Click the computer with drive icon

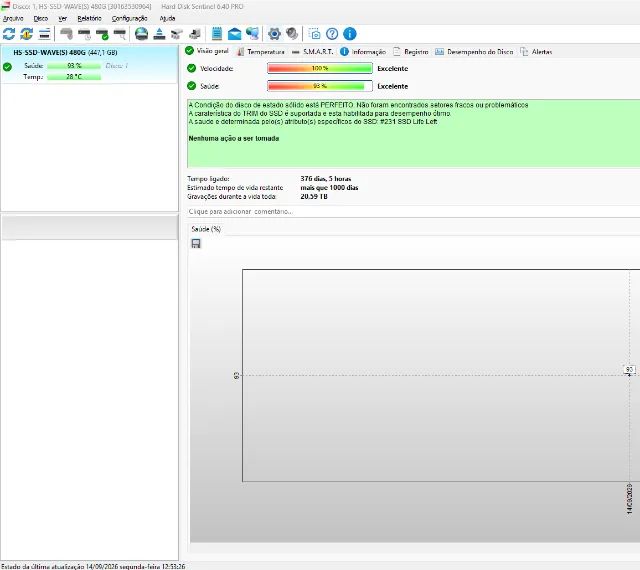tap(195, 34)
